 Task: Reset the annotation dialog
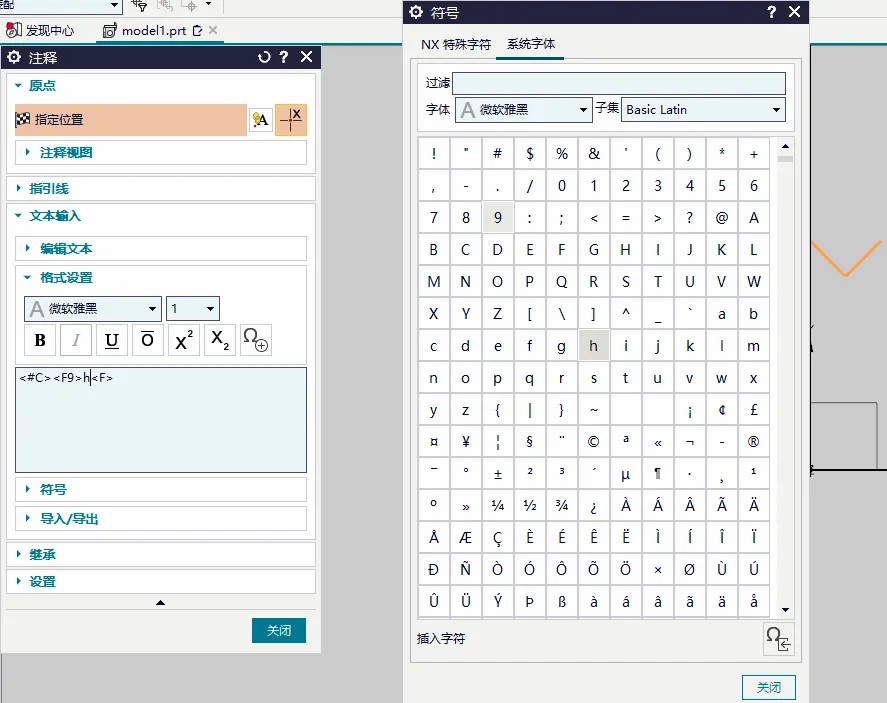tap(264, 57)
